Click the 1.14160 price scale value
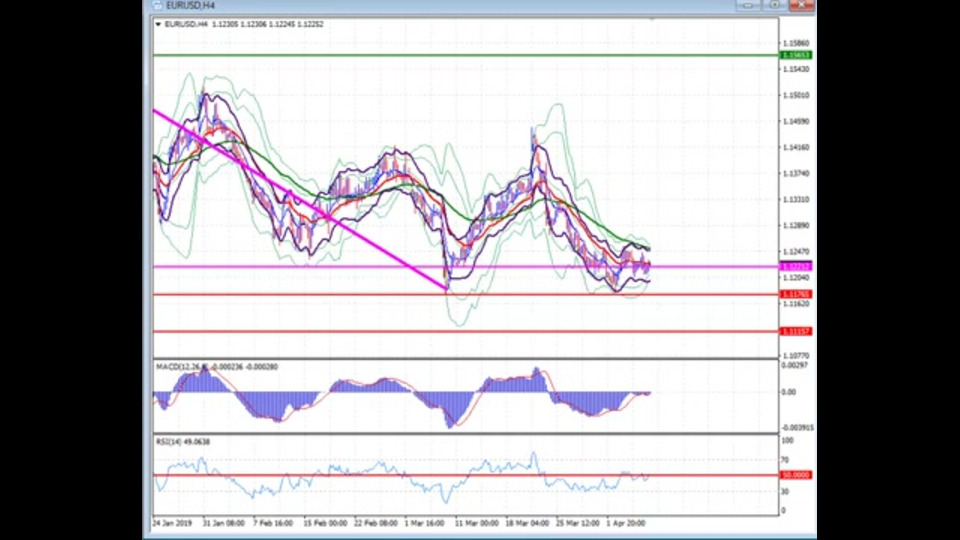 [x=796, y=148]
